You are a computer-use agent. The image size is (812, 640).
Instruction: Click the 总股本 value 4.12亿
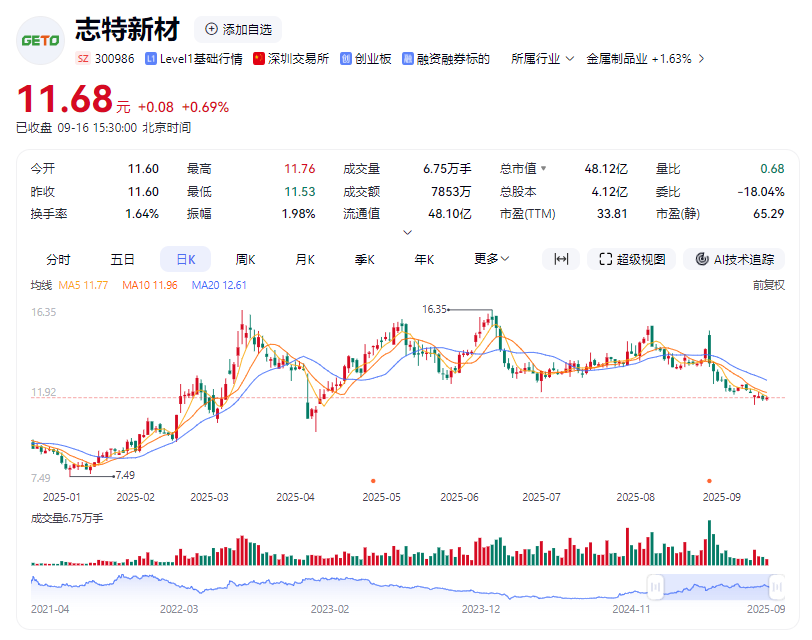click(610, 192)
